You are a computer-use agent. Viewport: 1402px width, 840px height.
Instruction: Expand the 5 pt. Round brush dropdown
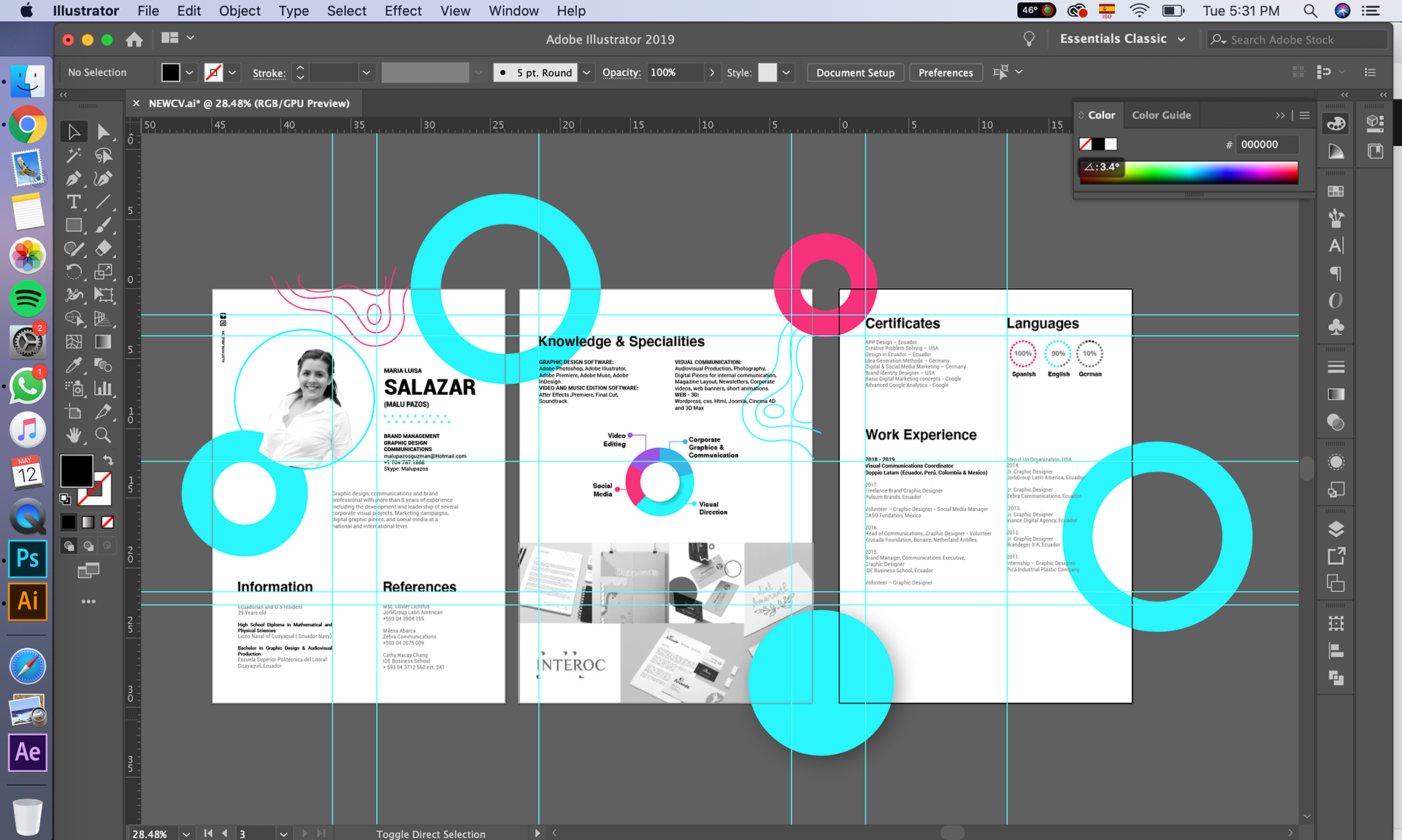tap(586, 72)
